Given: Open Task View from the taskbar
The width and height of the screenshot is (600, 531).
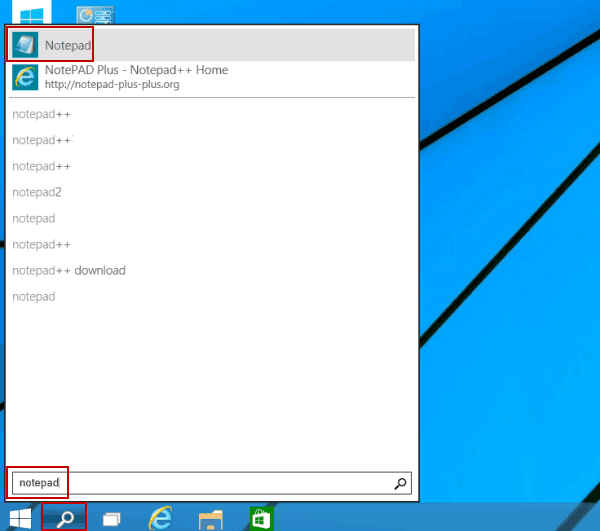Looking at the screenshot, I should click(112, 519).
